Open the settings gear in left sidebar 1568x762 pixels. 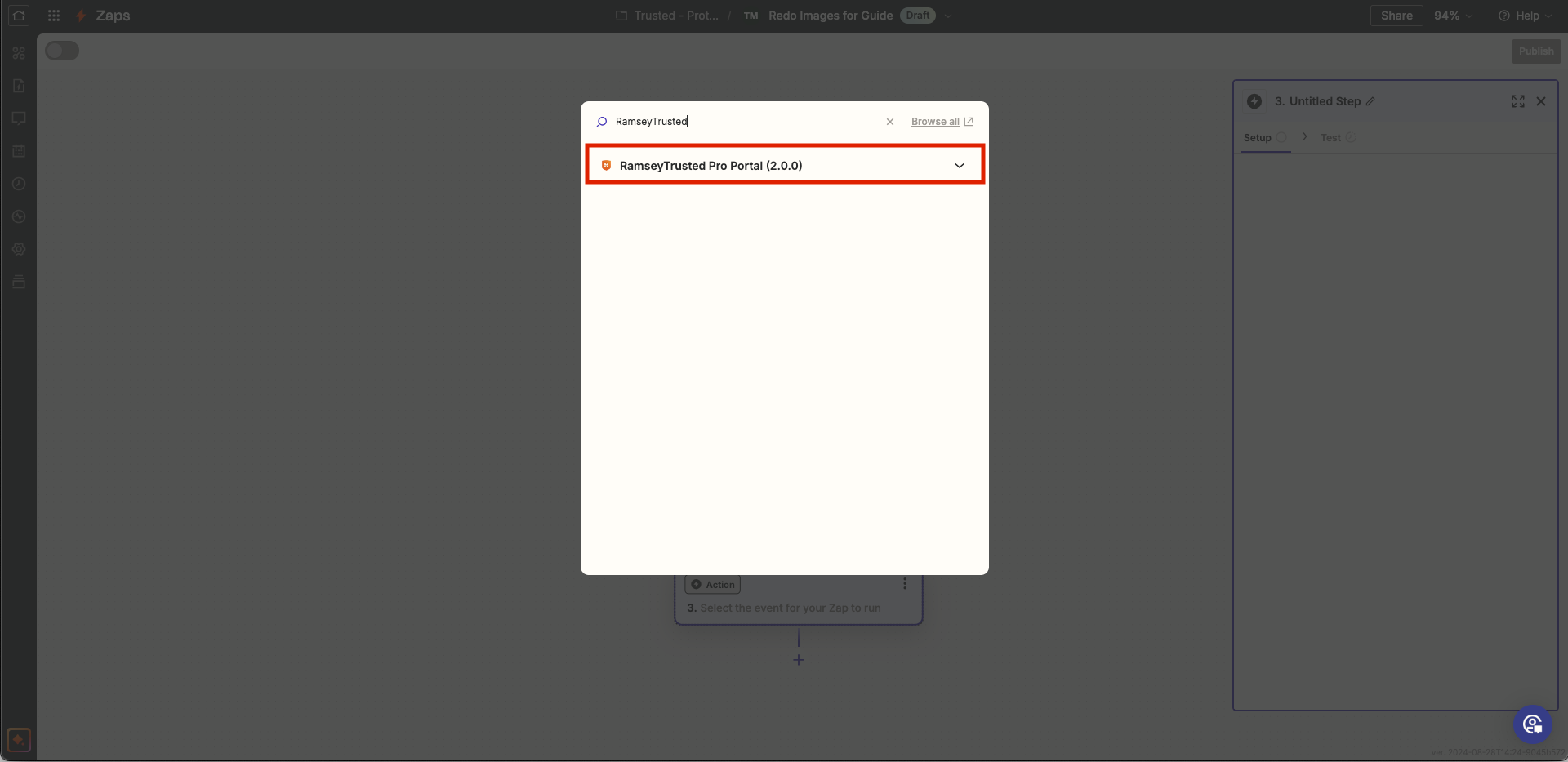coord(19,249)
